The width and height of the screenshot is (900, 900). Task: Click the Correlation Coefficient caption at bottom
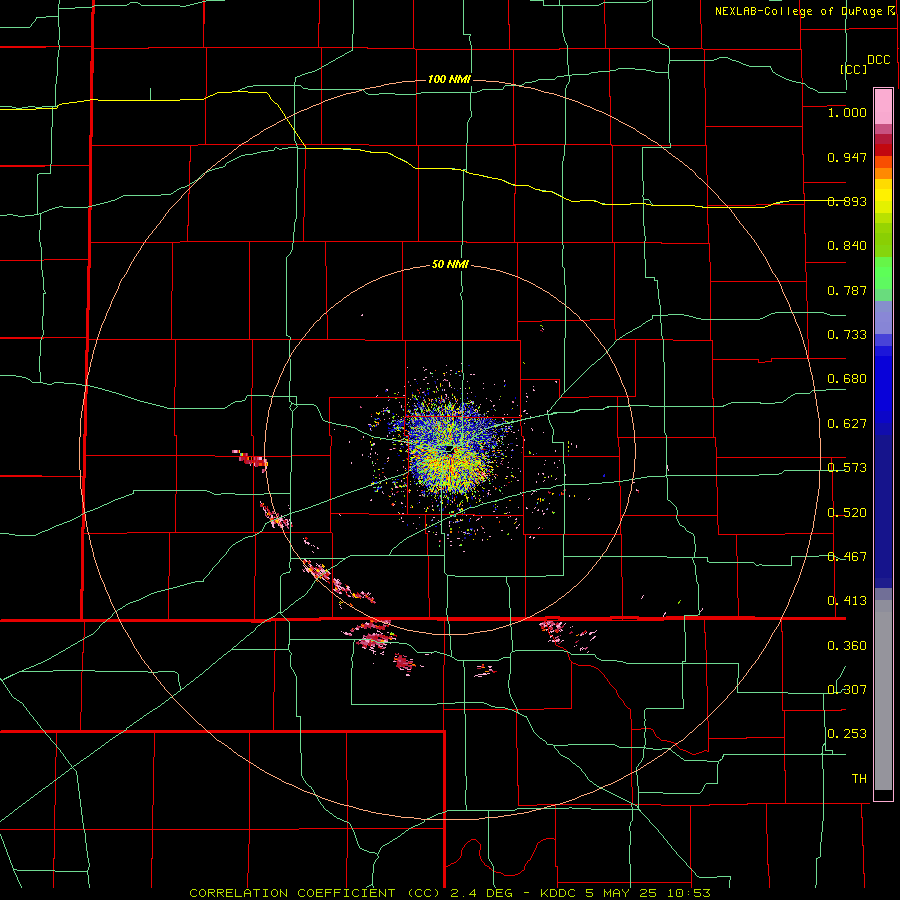click(x=450, y=893)
